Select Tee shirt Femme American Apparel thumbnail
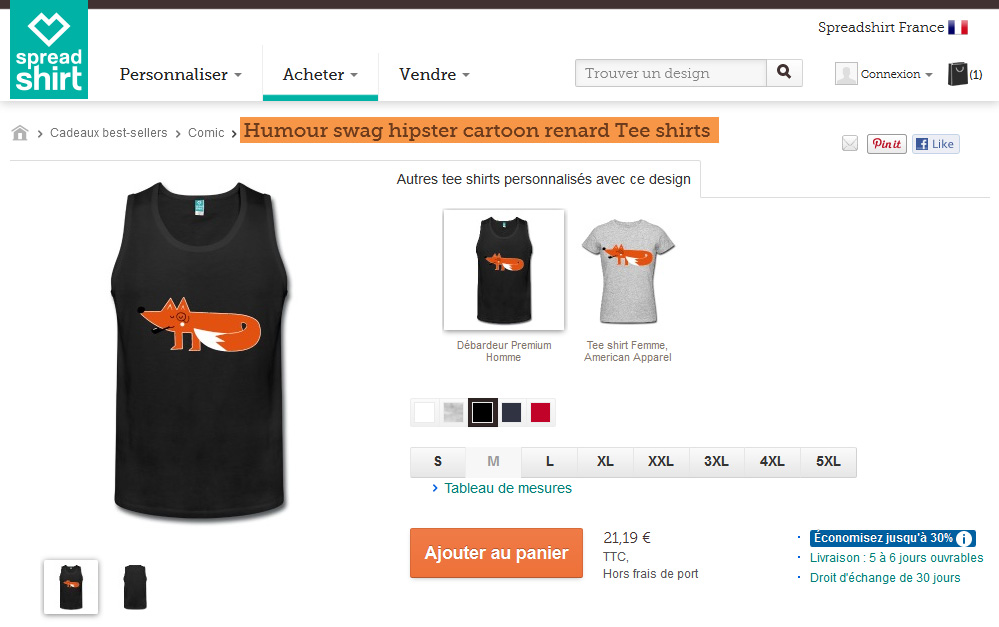This screenshot has width=999, height=627. click(628, 271)
